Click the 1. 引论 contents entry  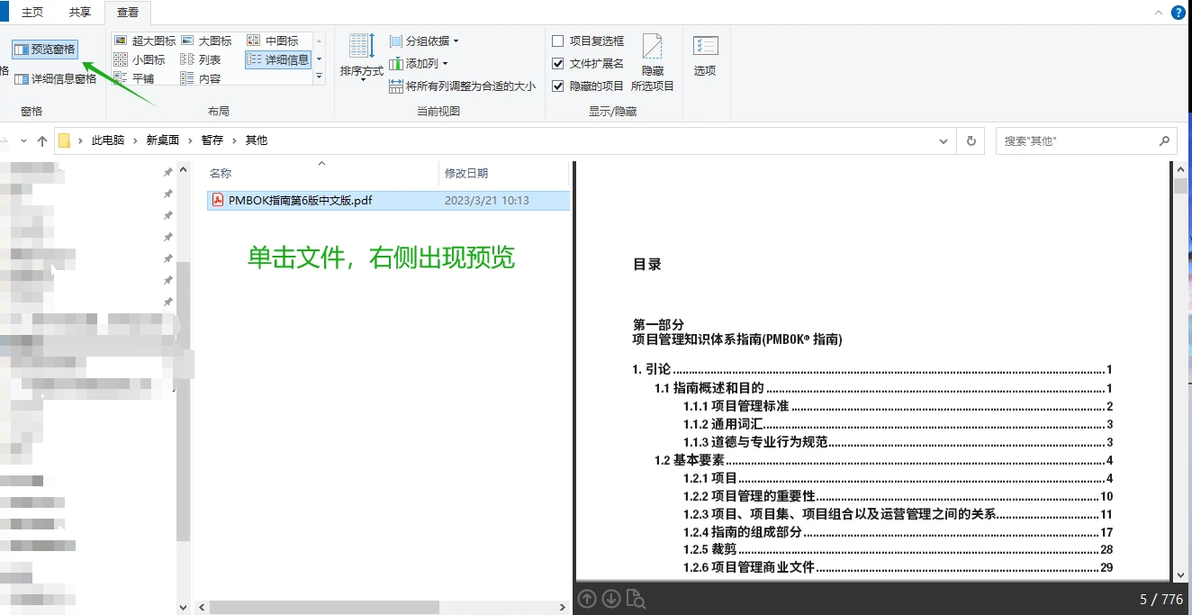[x=873, y=369]
